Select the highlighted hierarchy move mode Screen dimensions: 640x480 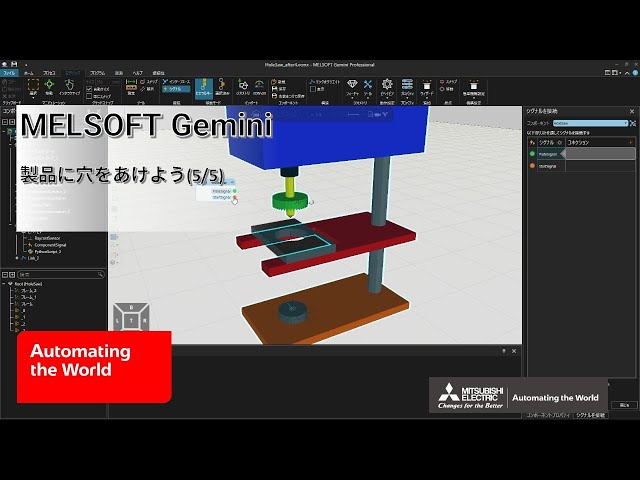click(204, 88)
